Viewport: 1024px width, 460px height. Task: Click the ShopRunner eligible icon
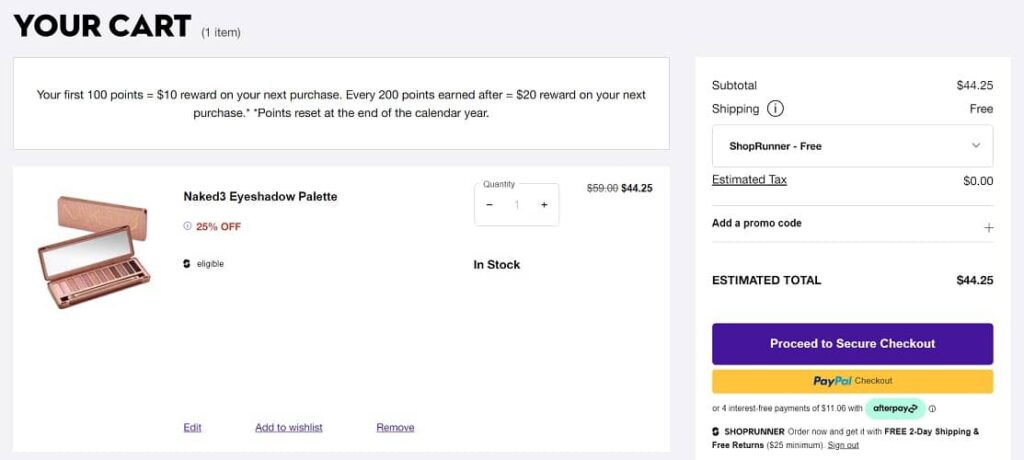[187, 264]
